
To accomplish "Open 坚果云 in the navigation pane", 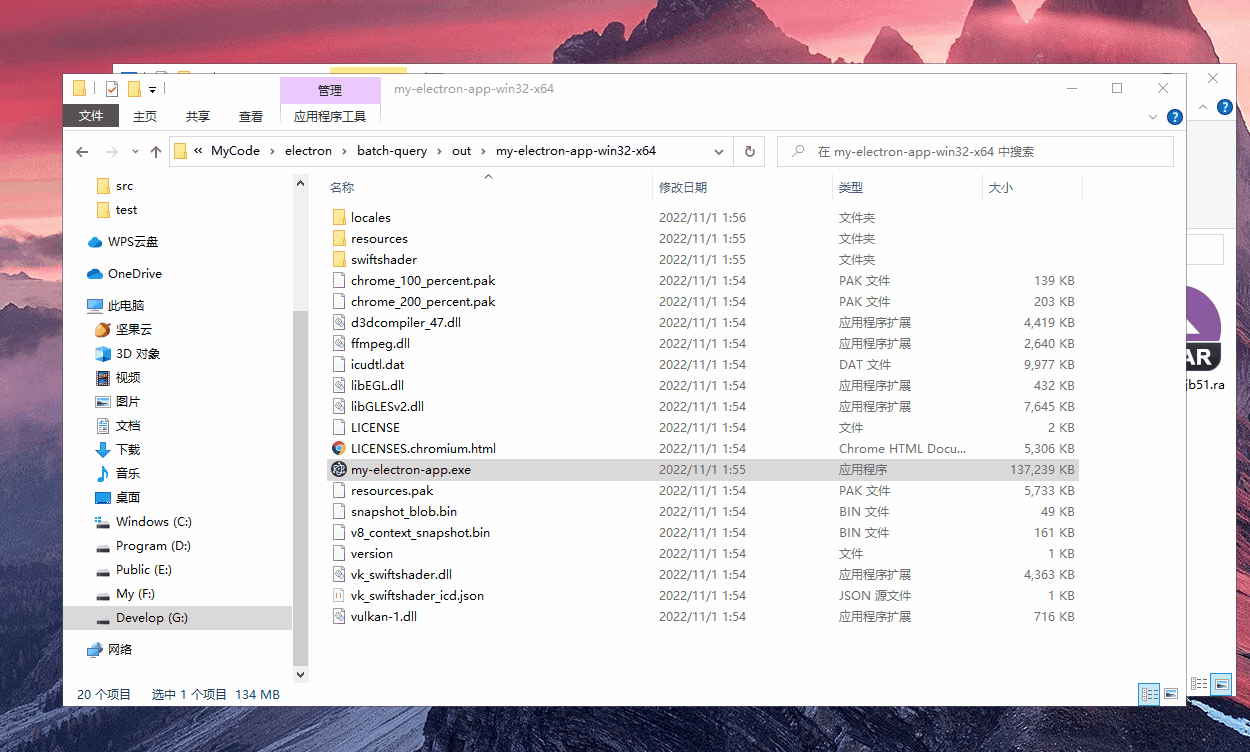I will (124, 330).
